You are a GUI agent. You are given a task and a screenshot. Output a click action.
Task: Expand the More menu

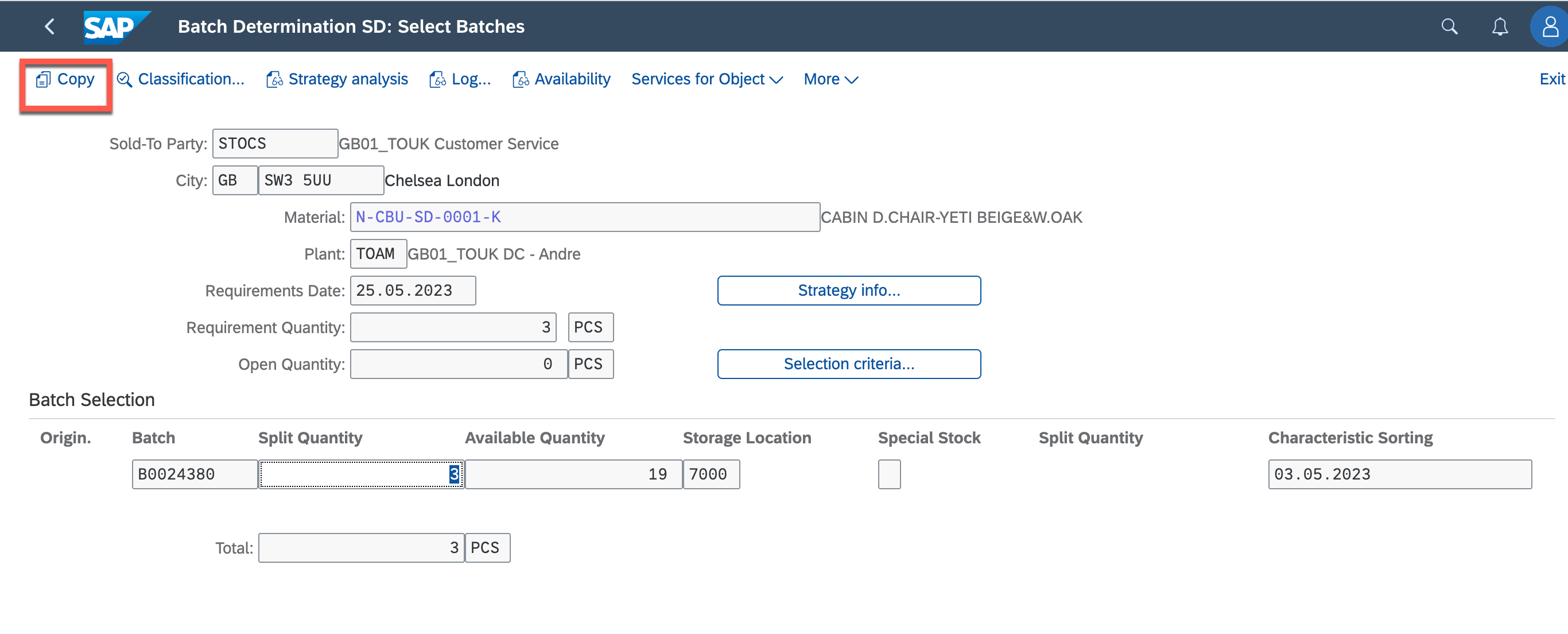click(x=830, y=79)
